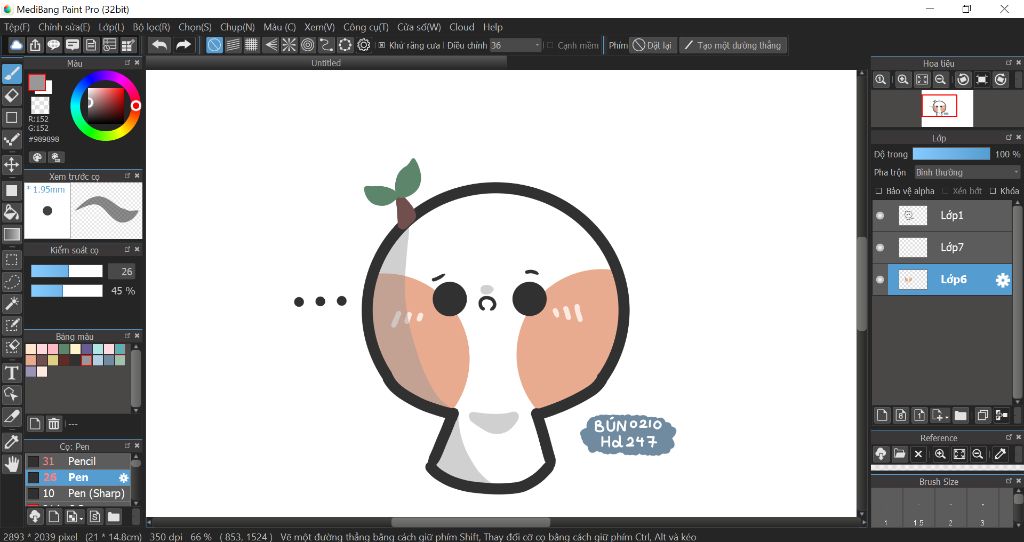Open the Chỉnh sửa(E) menu

[x=64, y=27]
